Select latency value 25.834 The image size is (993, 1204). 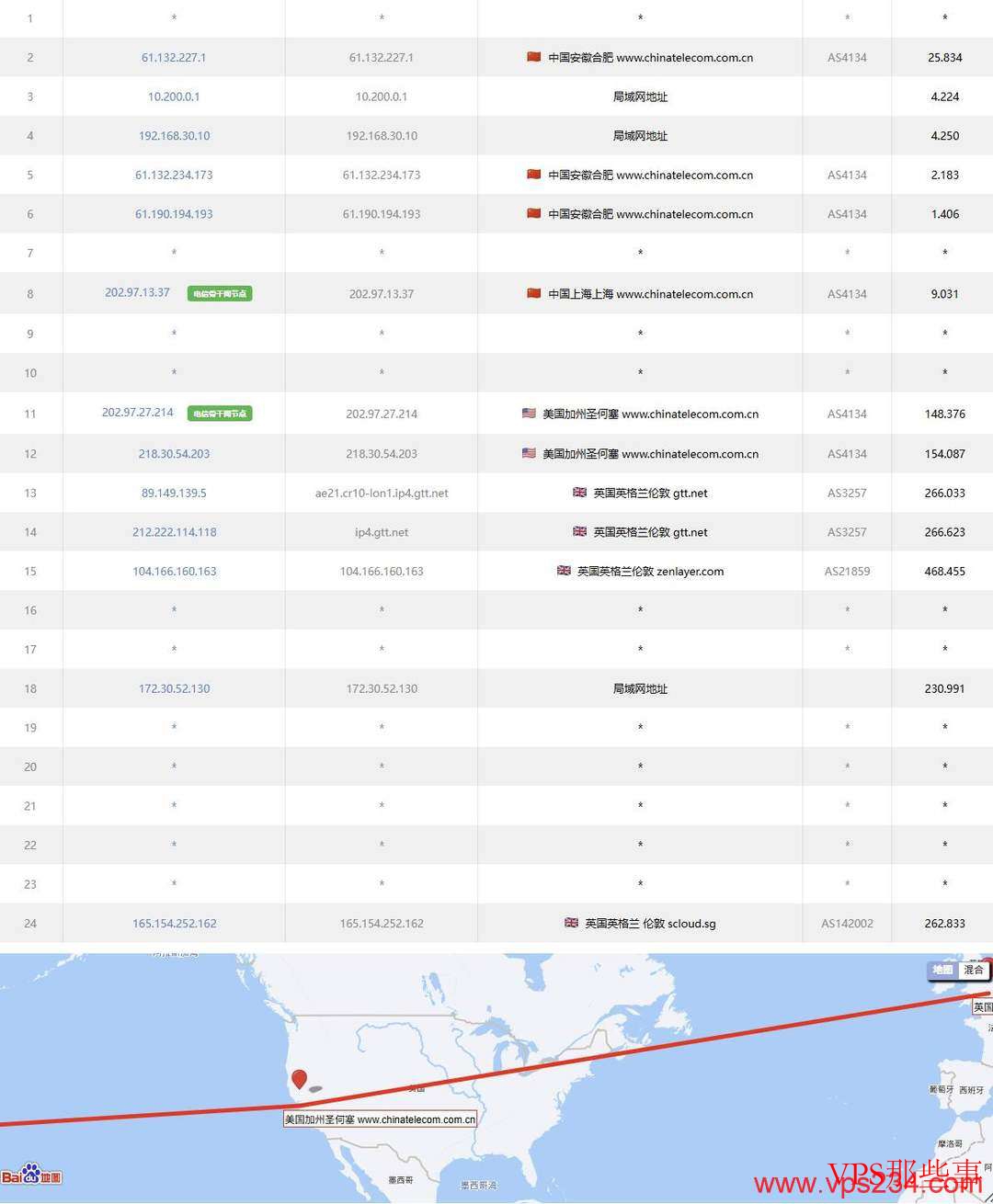pos(944,57)
